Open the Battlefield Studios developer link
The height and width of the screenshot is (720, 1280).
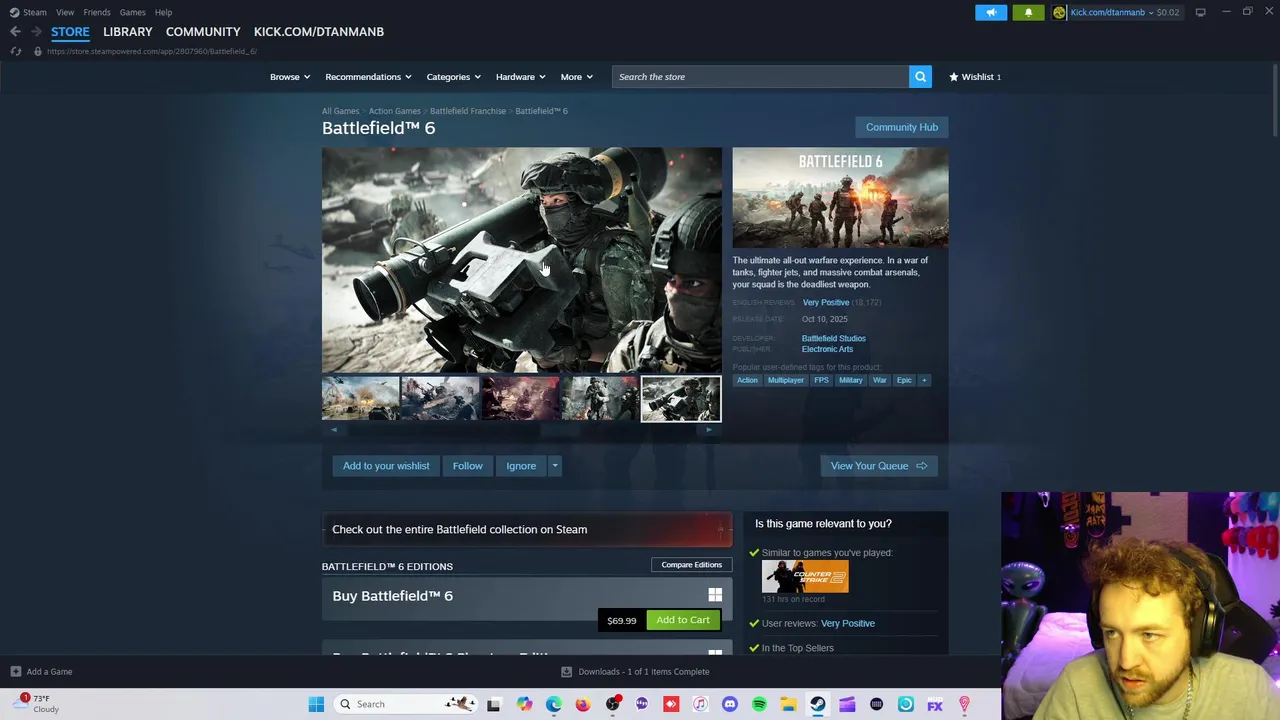(x=833, y=338)
